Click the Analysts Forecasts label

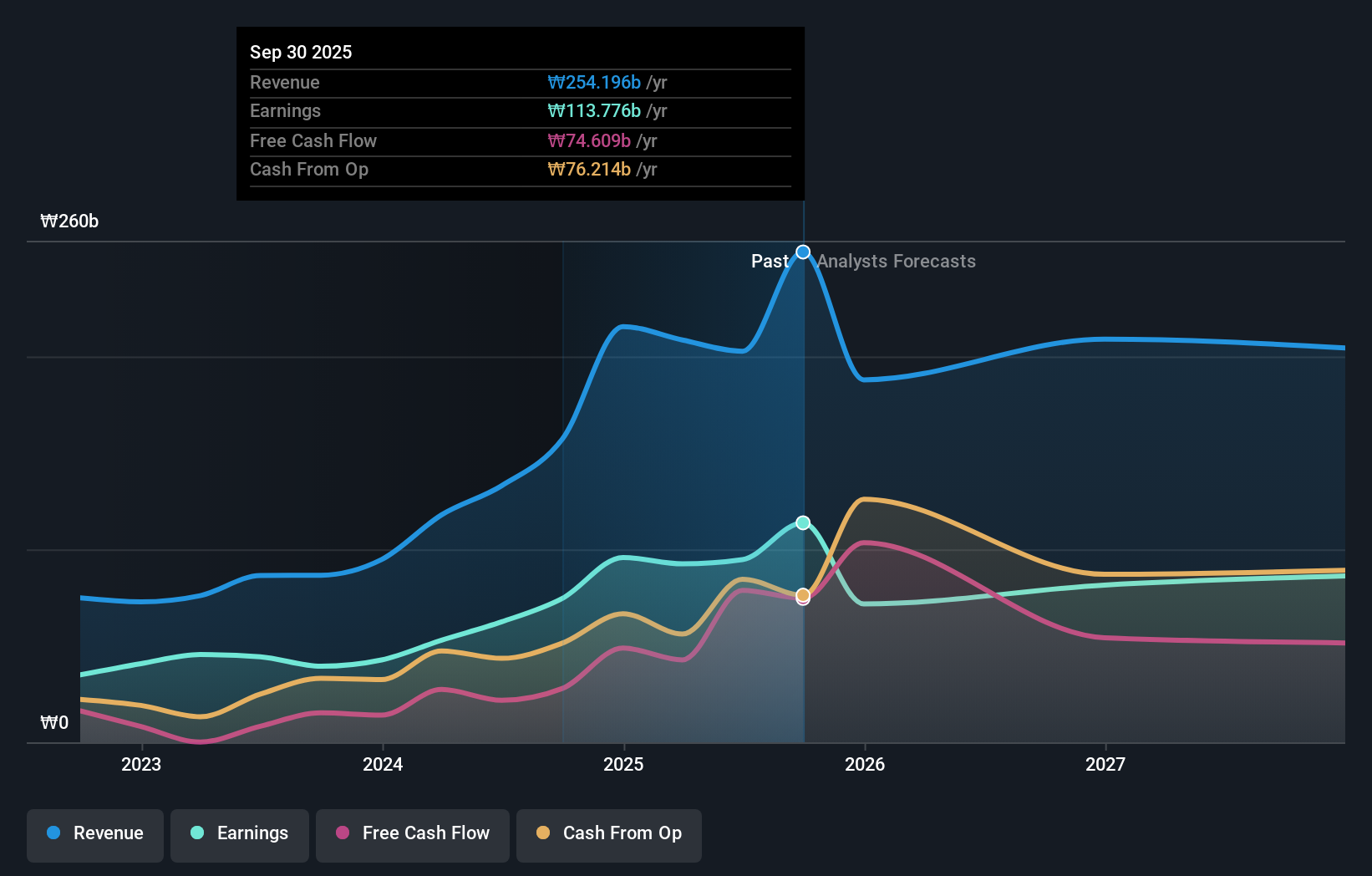tap(896, 262)
